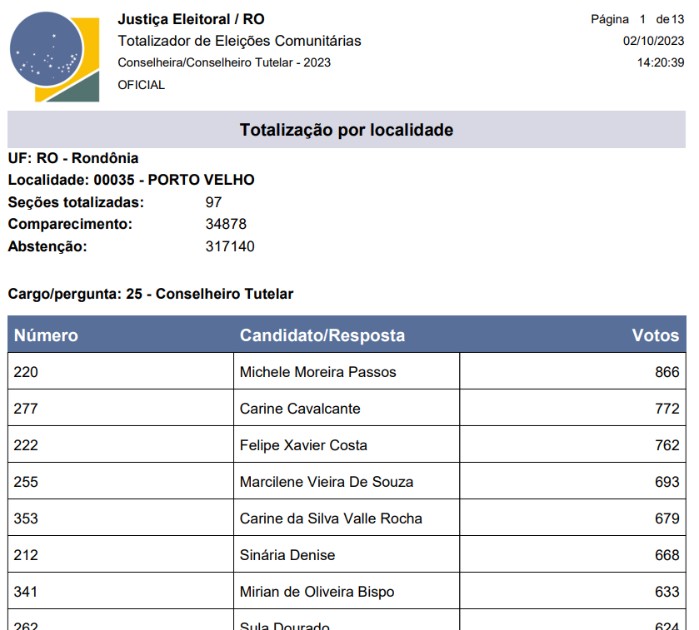
Task: Select Carine da Silva Valle Rocha entry
Action: pyautogui.click(x=331, y=518)
